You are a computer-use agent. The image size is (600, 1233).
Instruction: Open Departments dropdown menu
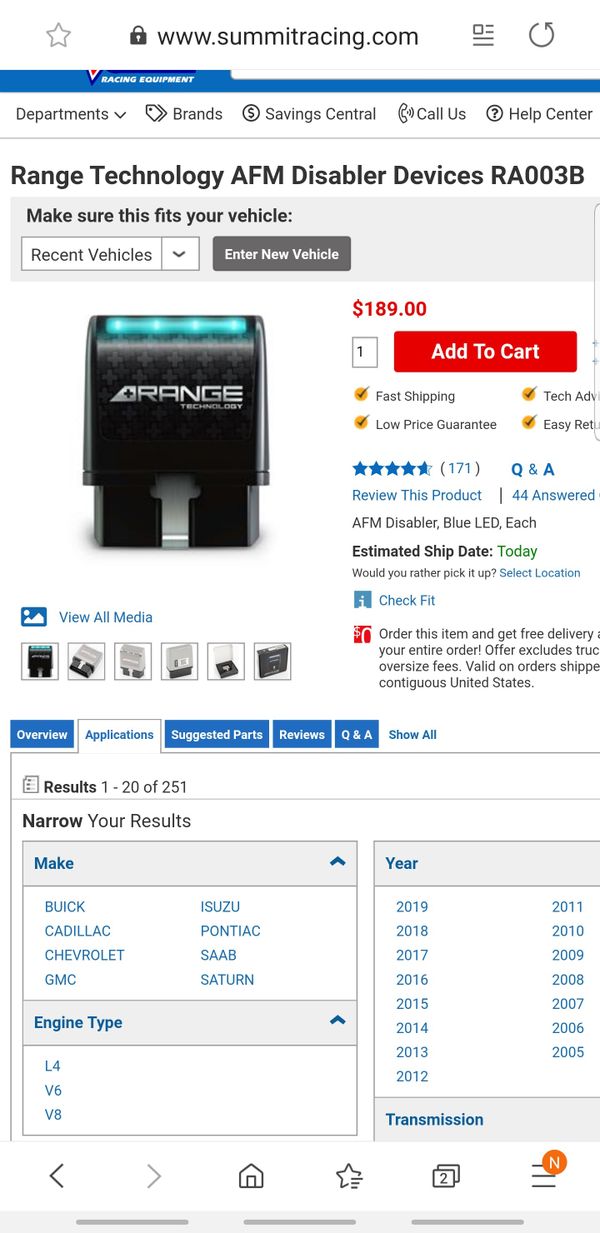(70, 114)
